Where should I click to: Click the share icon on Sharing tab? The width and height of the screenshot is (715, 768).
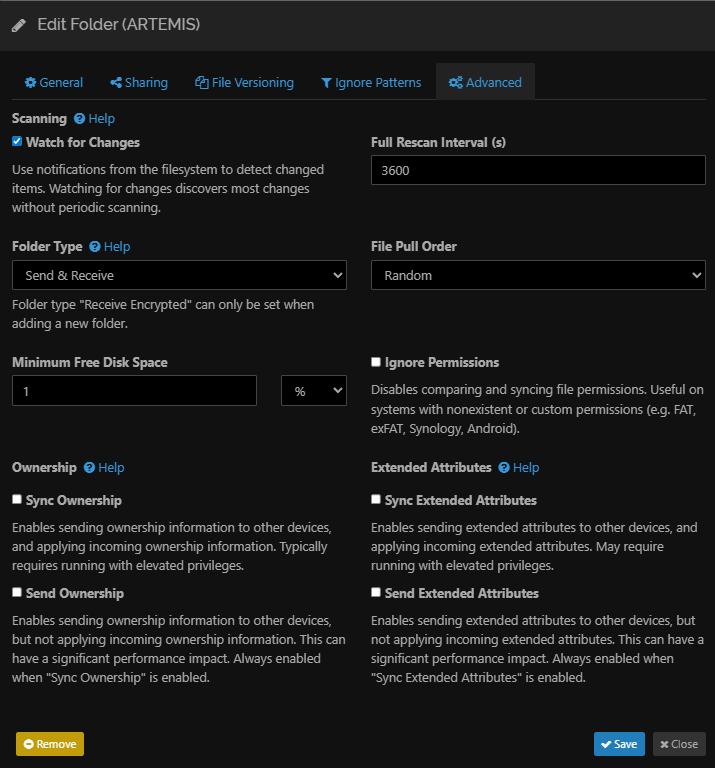116,83
